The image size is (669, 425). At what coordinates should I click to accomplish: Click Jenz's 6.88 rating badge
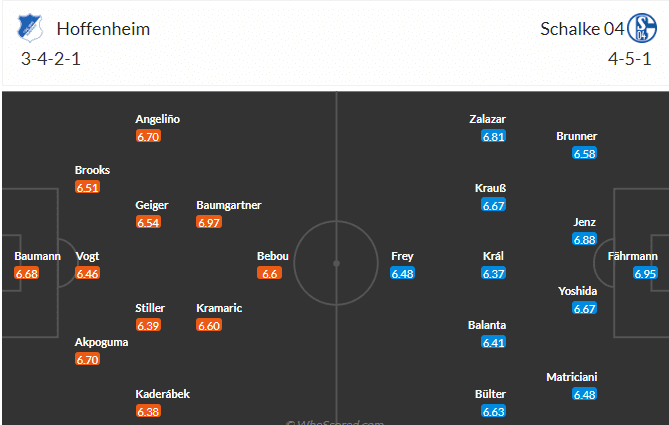tap(585, 239)
